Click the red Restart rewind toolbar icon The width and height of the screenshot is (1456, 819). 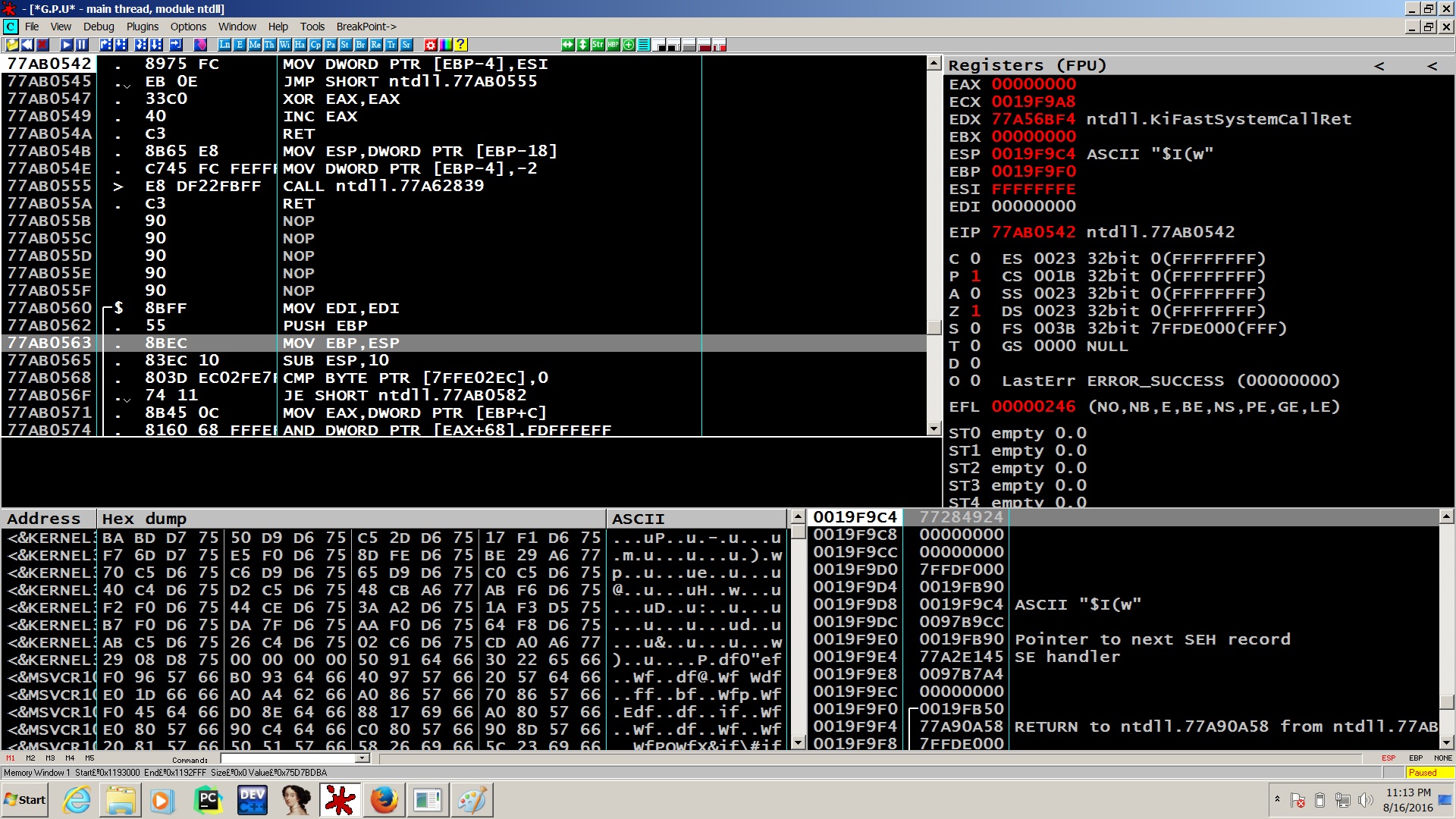[x=27, y=45]
